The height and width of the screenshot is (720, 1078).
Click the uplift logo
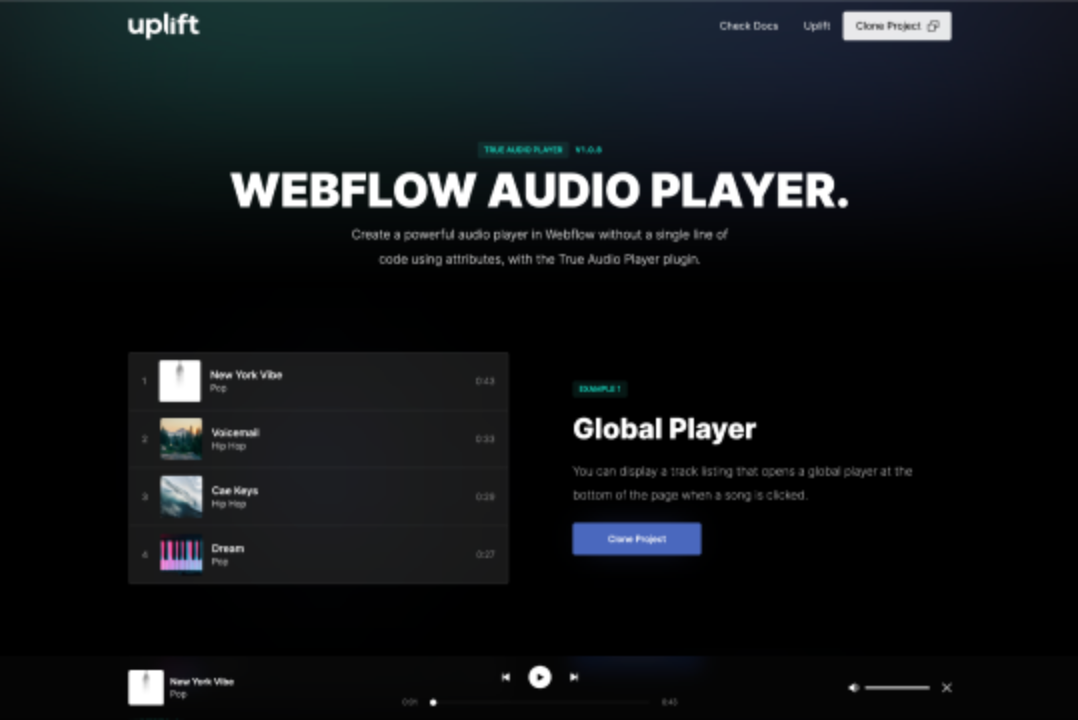click(164, 25)
